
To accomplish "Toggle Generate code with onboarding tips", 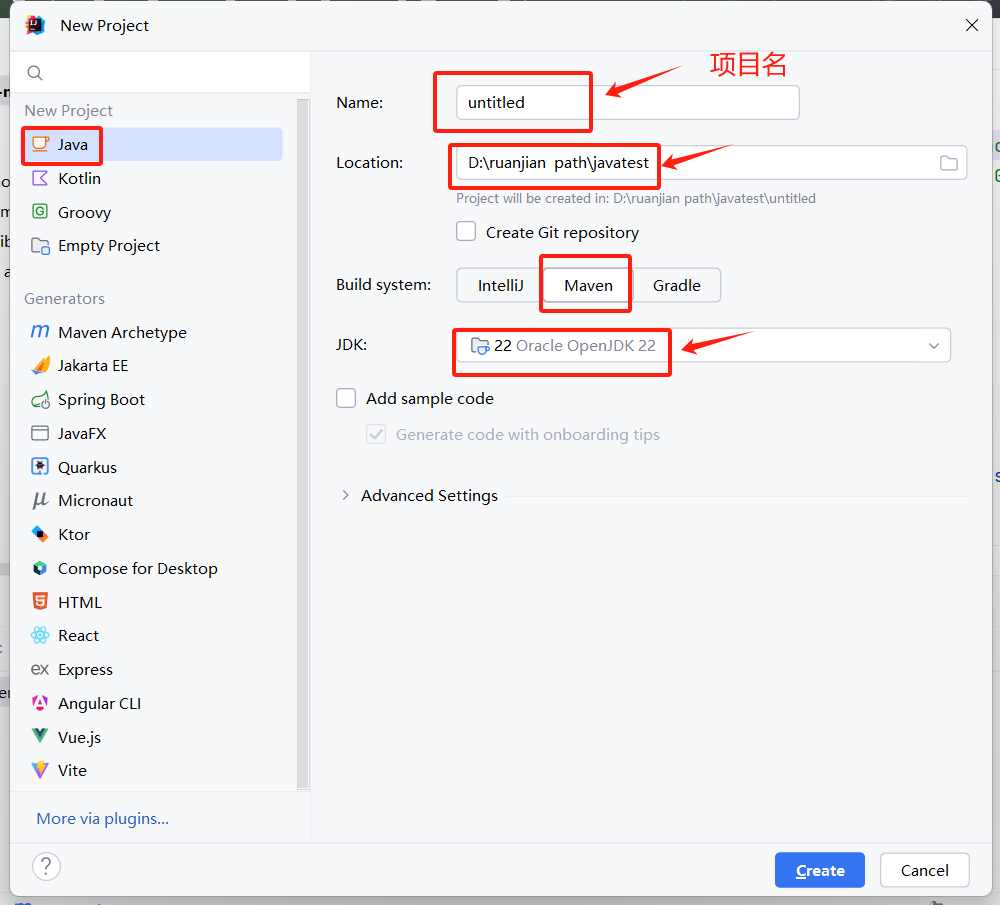I will click(x=376, y=434).
